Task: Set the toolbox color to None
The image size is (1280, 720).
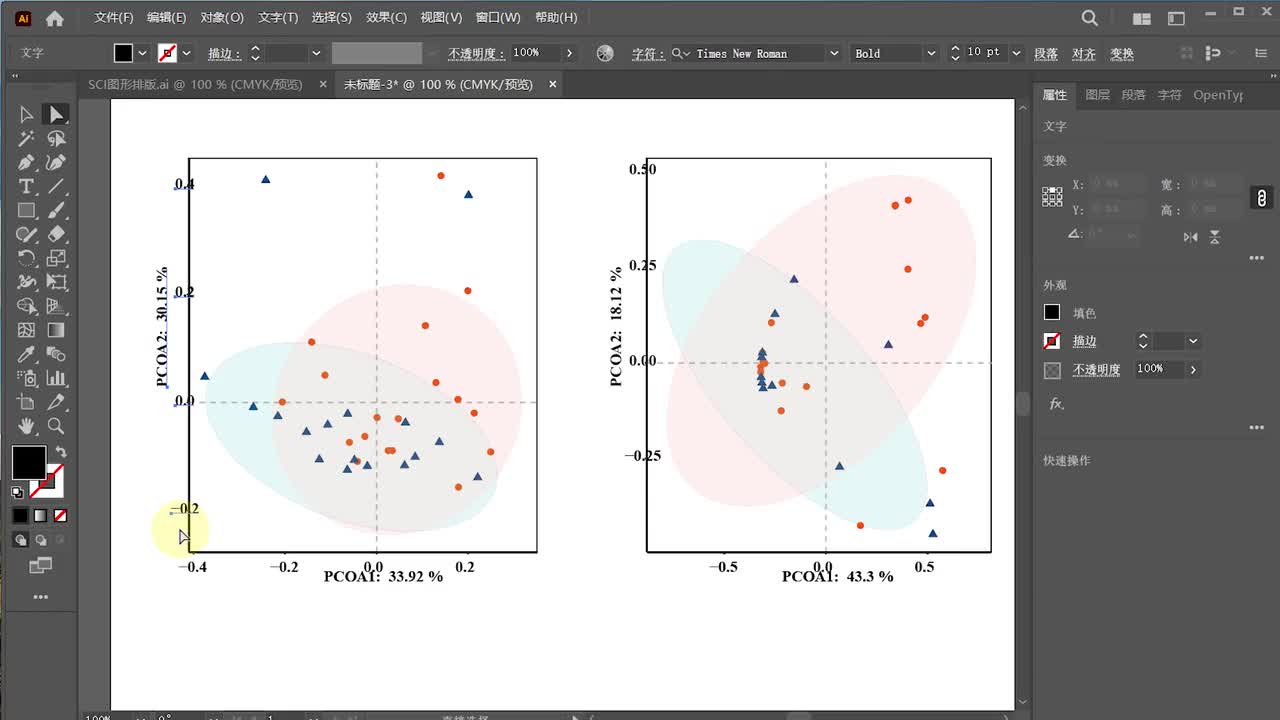Action: (61, 516)
